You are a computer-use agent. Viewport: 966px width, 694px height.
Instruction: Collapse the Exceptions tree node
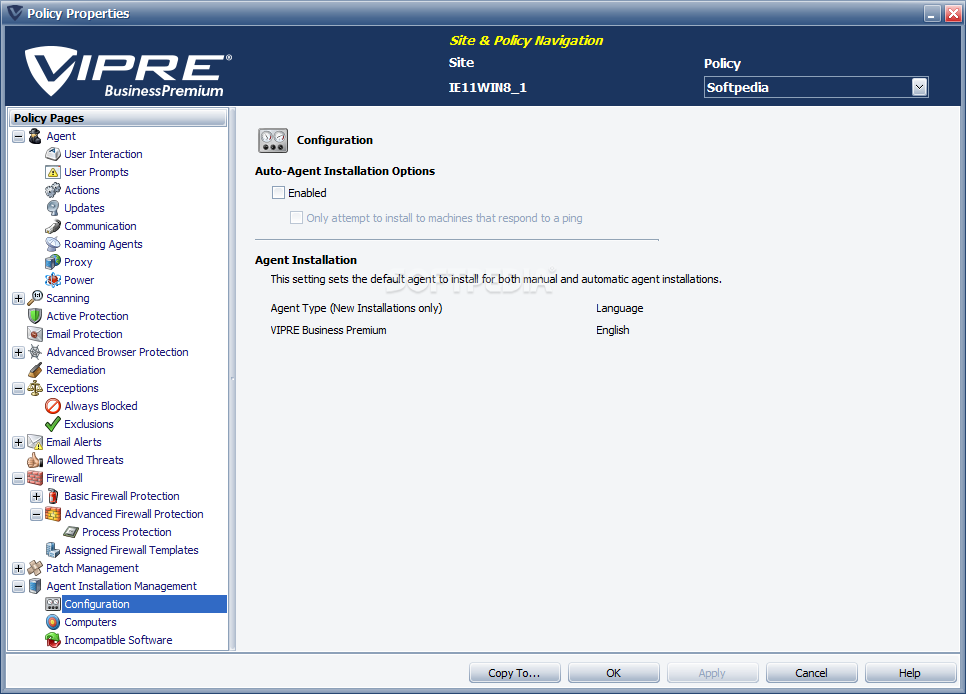click(x=18, y=388)
